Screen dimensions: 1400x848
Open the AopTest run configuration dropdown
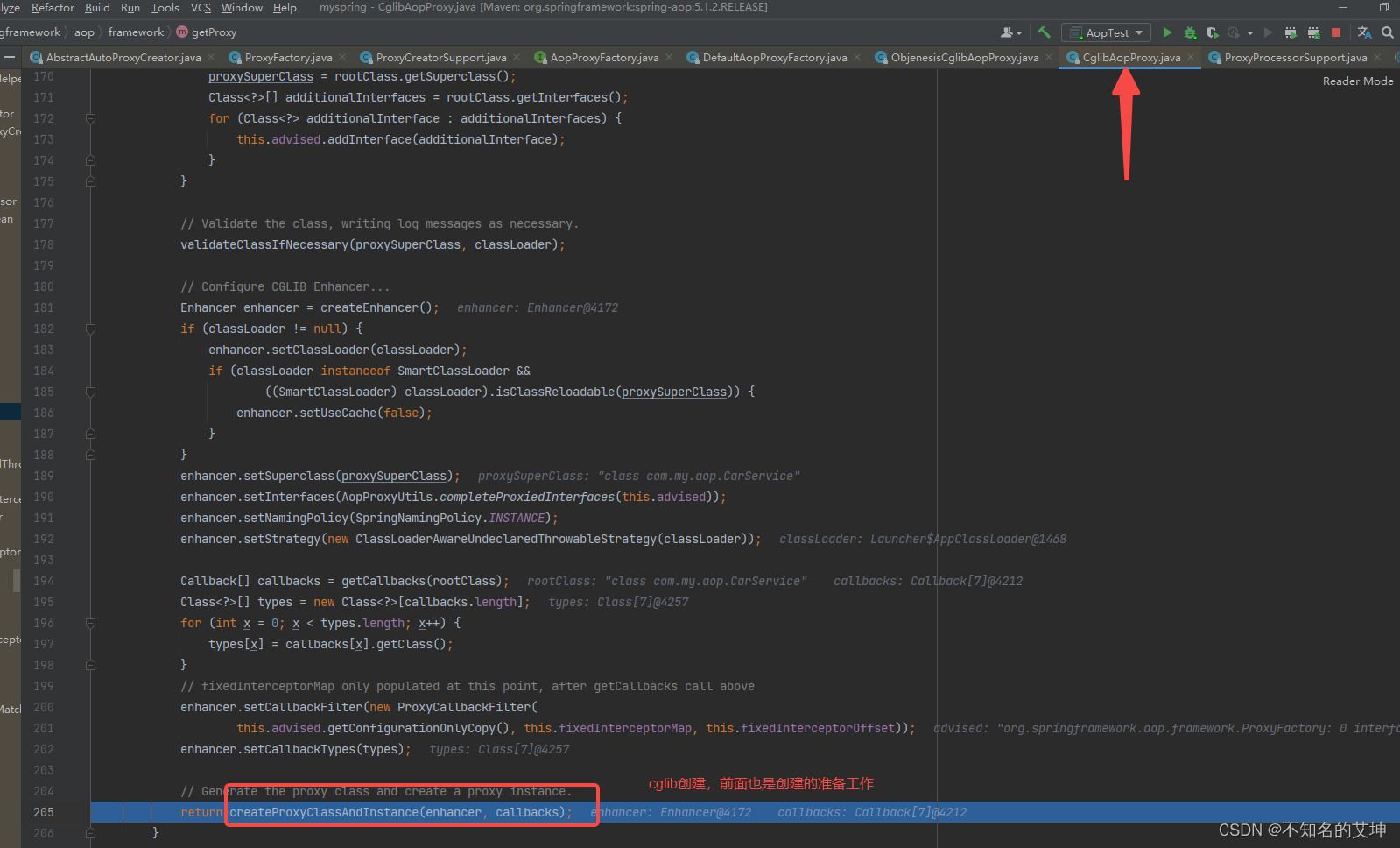click(x=1106, y=32)
